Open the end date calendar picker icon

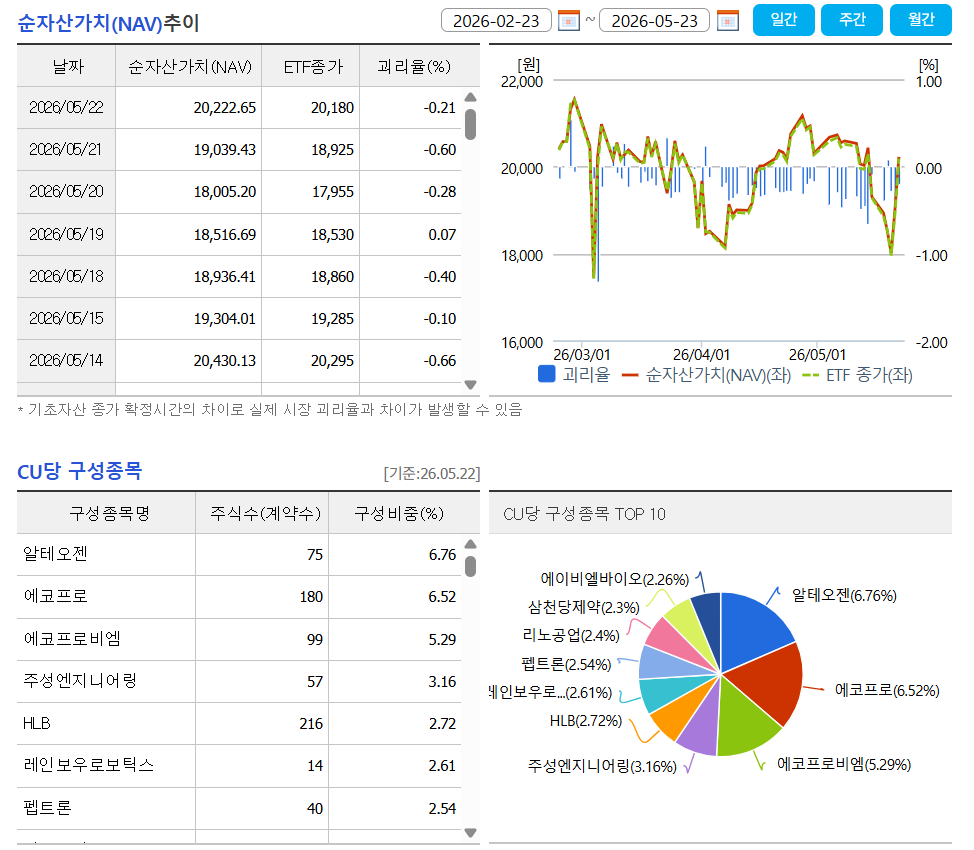727,21
